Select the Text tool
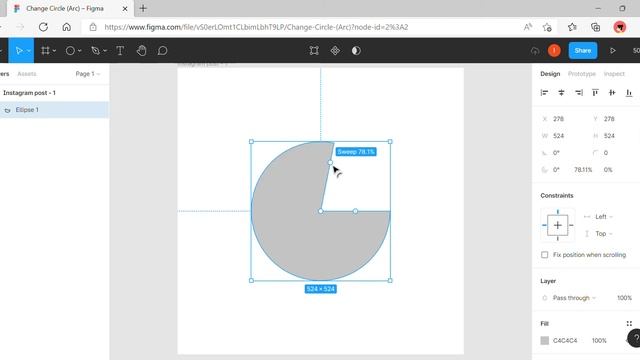This screenshot has width=640, height=360. coord(120,51)
